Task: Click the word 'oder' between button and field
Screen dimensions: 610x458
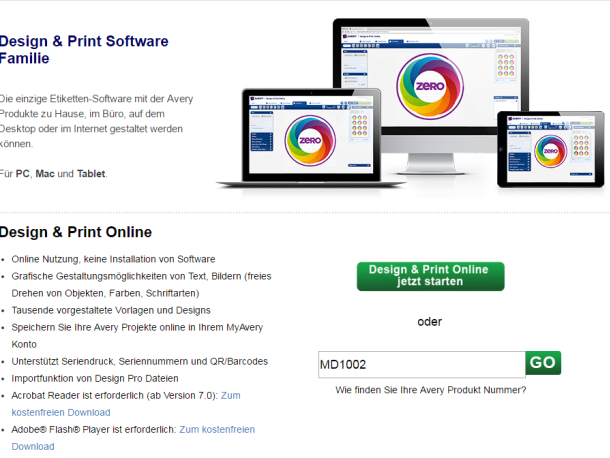Action: [x=429, y=322]
